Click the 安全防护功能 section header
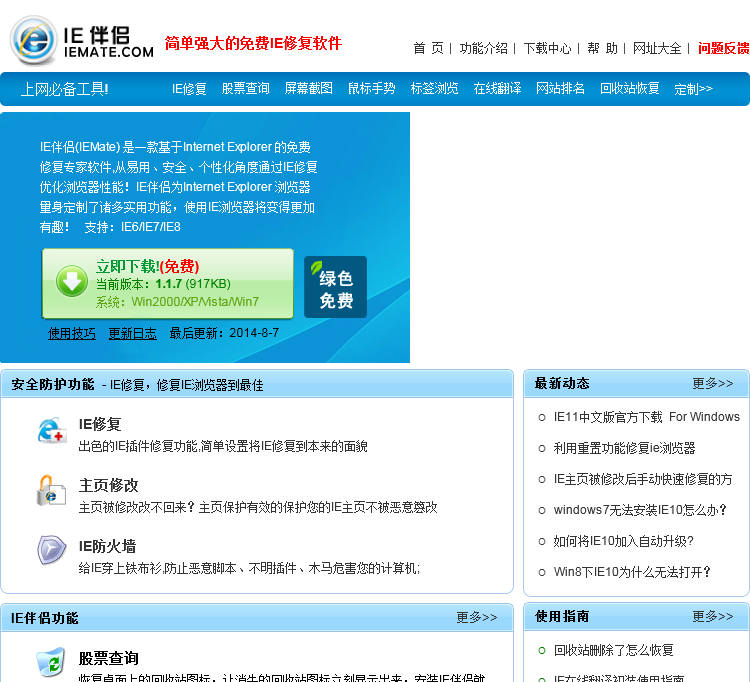The image size is (750, 682). (53, 385)
